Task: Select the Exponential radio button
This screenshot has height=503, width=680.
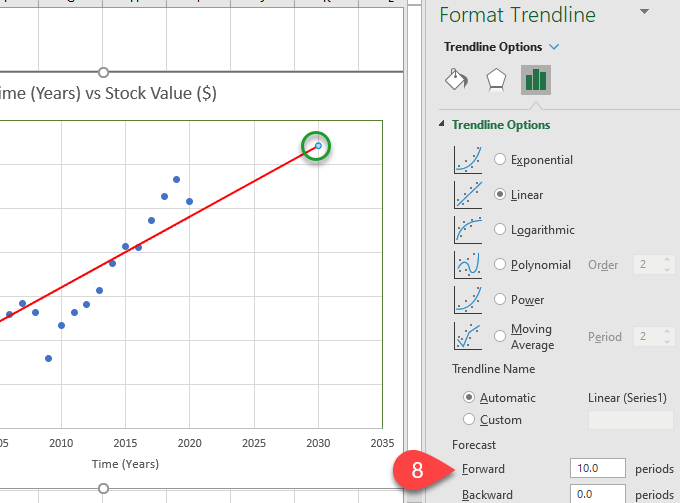Action: click(x=501, y=159)
